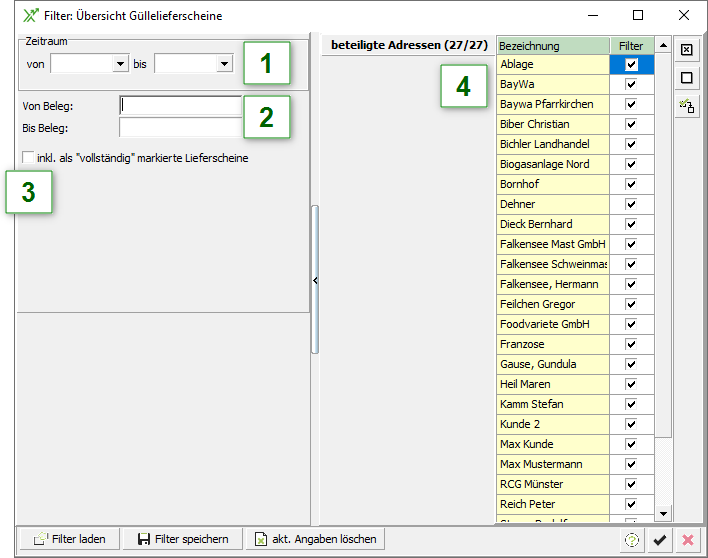Click the invert selection icon button
708x558 pixels.
(687, 105)
